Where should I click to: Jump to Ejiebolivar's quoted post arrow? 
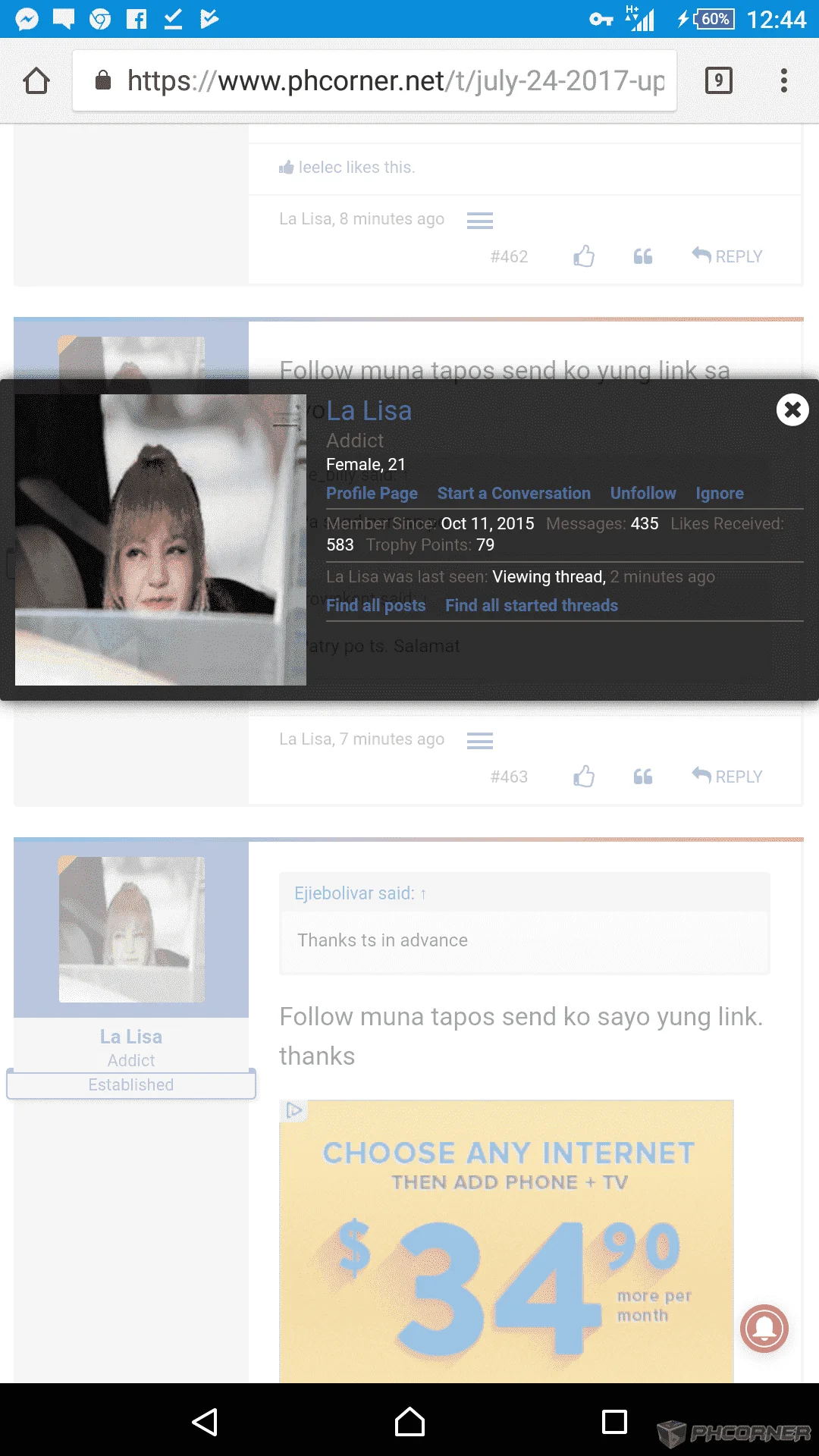(423, 894)
